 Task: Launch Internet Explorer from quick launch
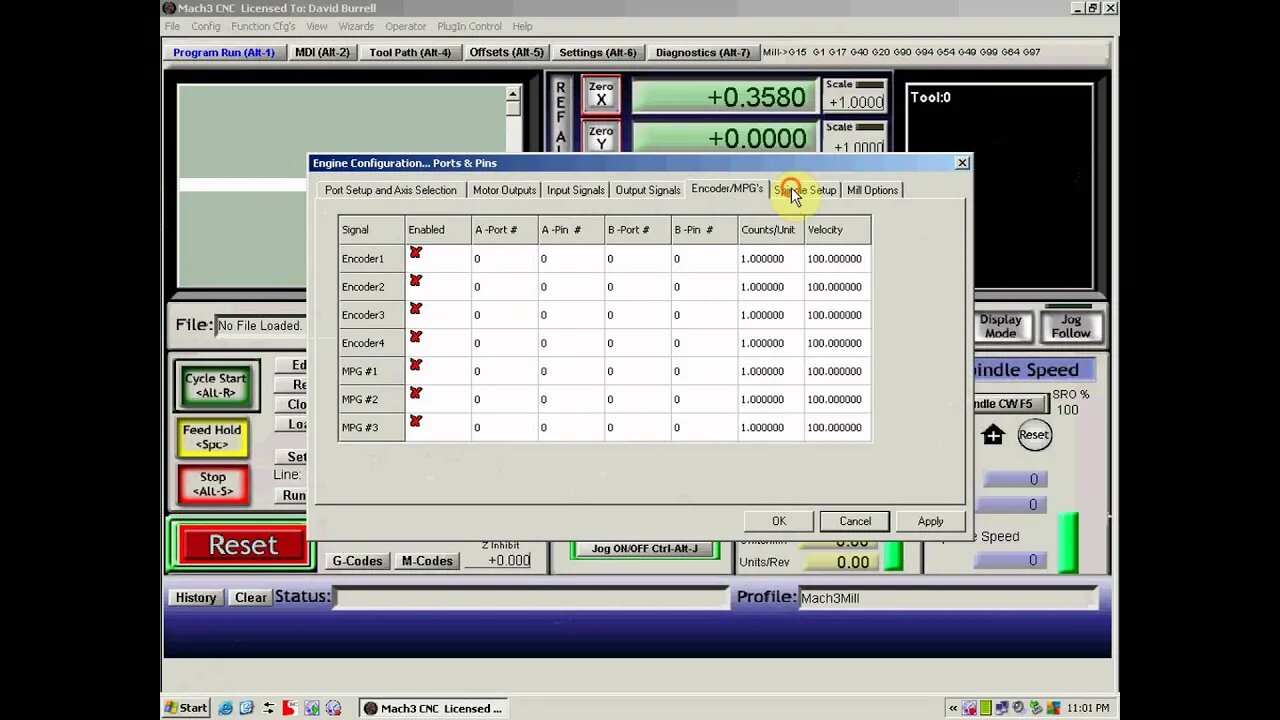226,708
